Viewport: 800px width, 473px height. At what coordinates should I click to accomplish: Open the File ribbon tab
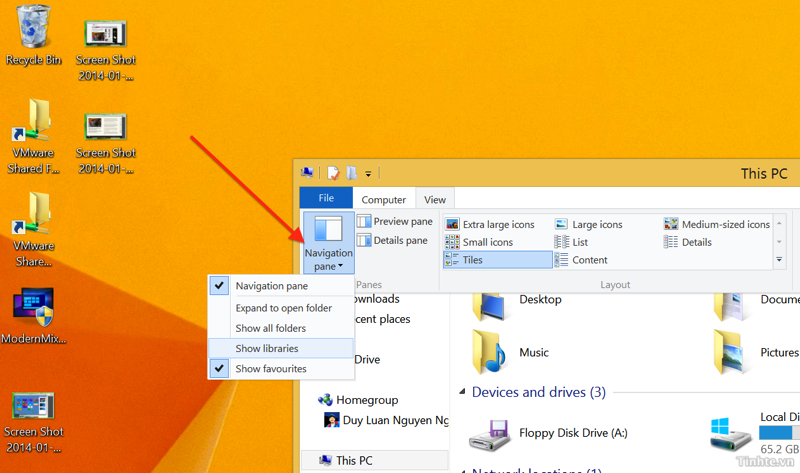click(x=326, y=198)
